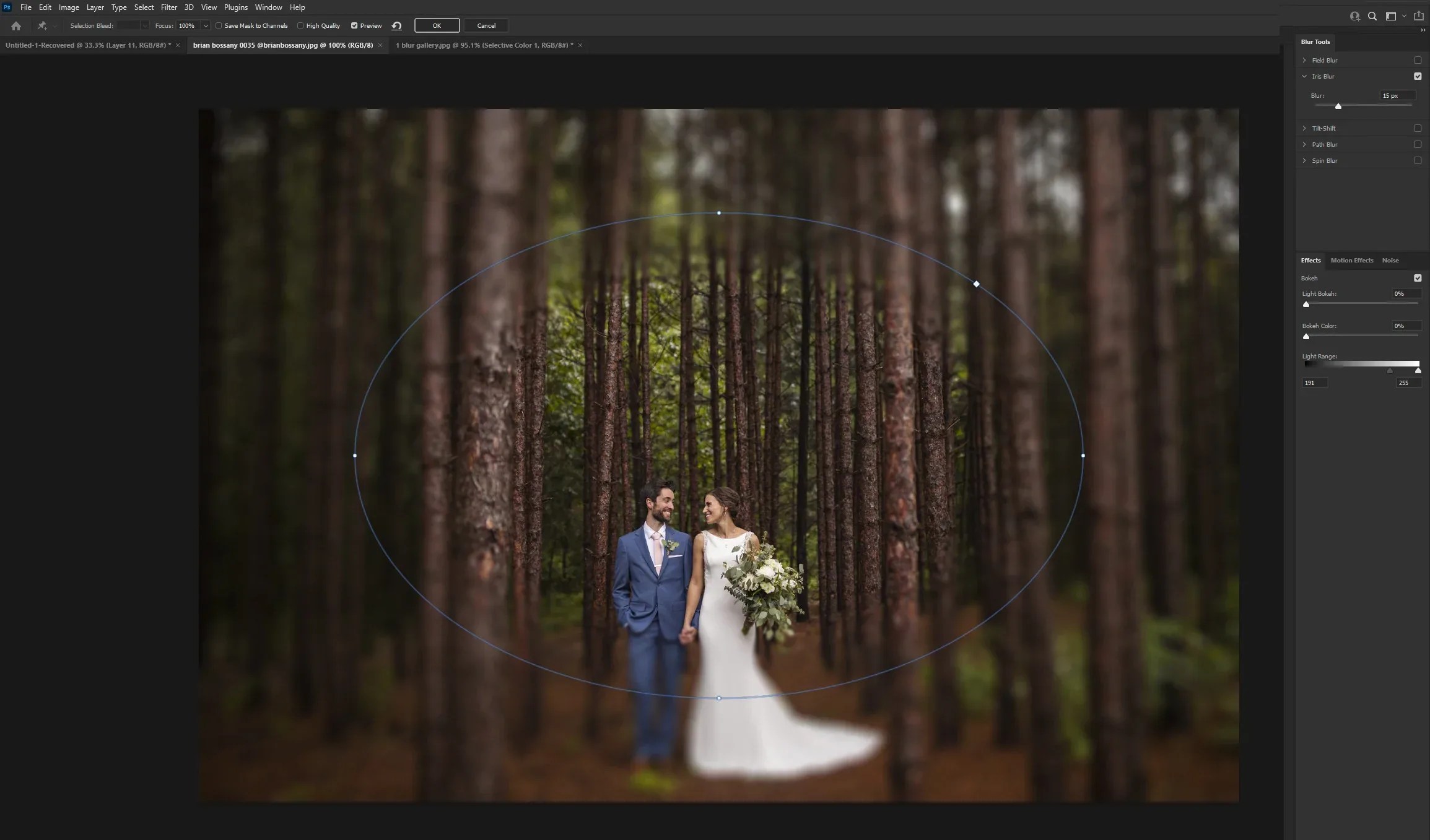The height and width of the screenshot is (840, 1430).
Task: Enable the Tilt-Shift blur checkbox
Action: pyautogui.click(x=1417, y=128)
